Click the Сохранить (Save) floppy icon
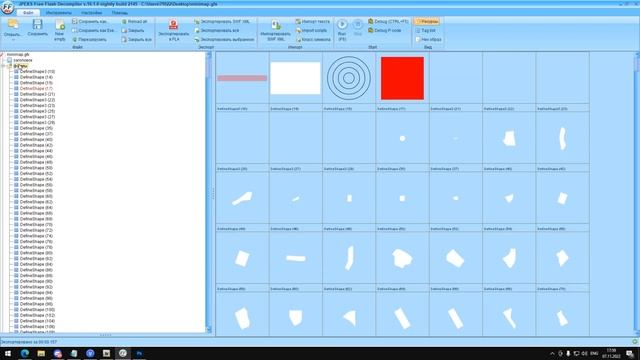 tap(38, 24)
